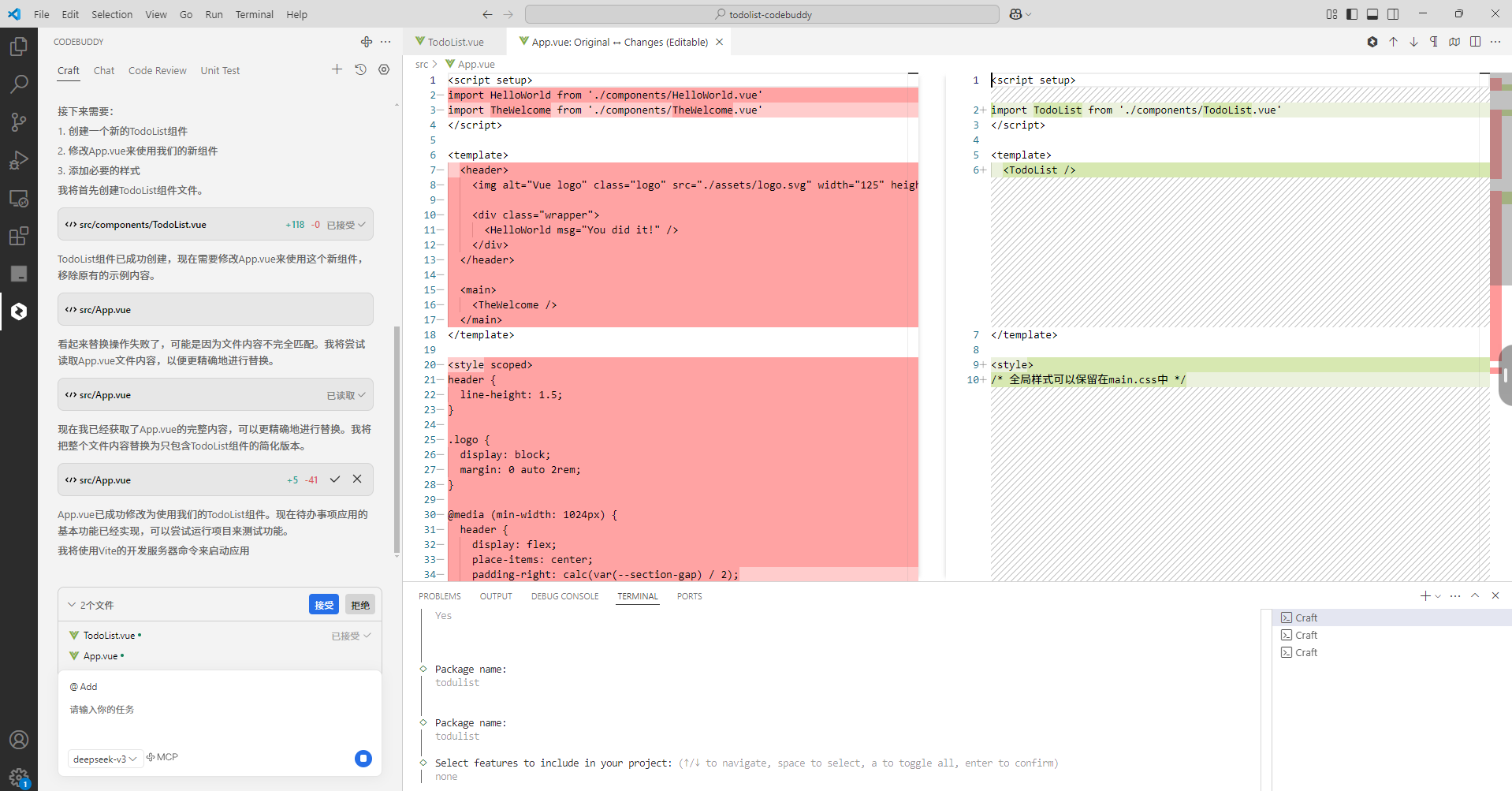
Task: Open the deepseek-v3 model selector
Action: coord(105,759)
